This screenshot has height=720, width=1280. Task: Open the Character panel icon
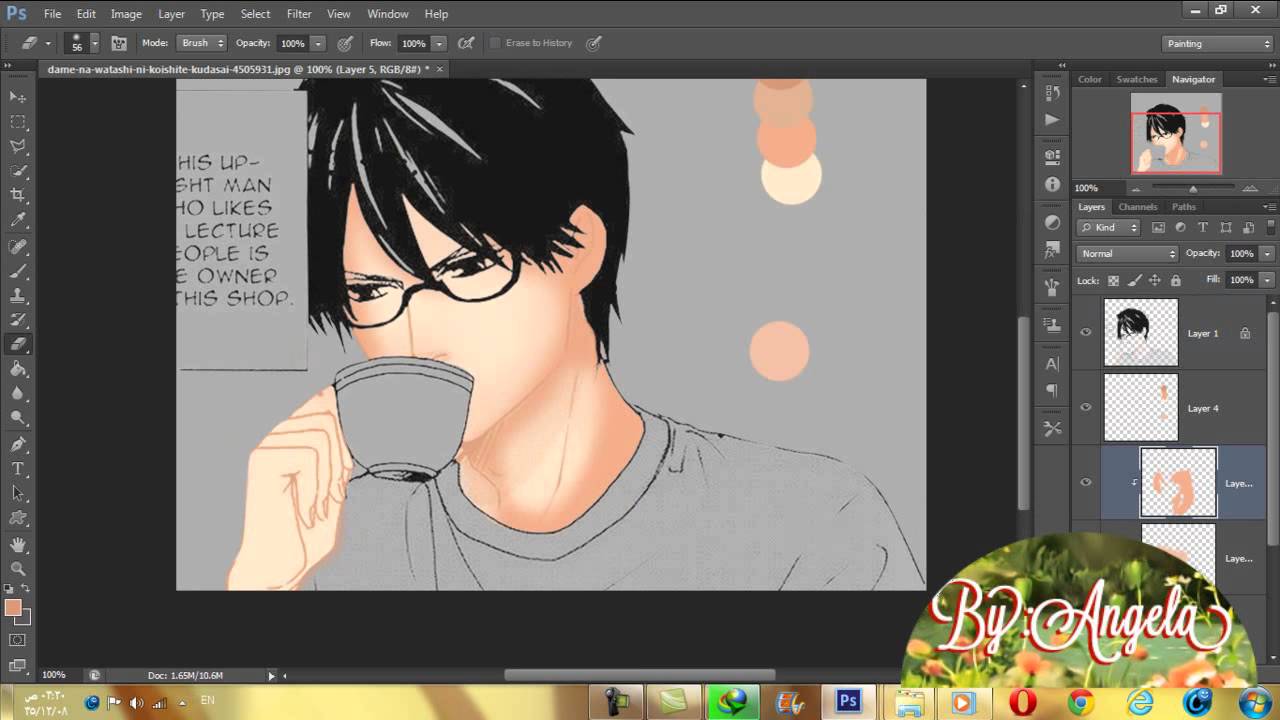1052,364
